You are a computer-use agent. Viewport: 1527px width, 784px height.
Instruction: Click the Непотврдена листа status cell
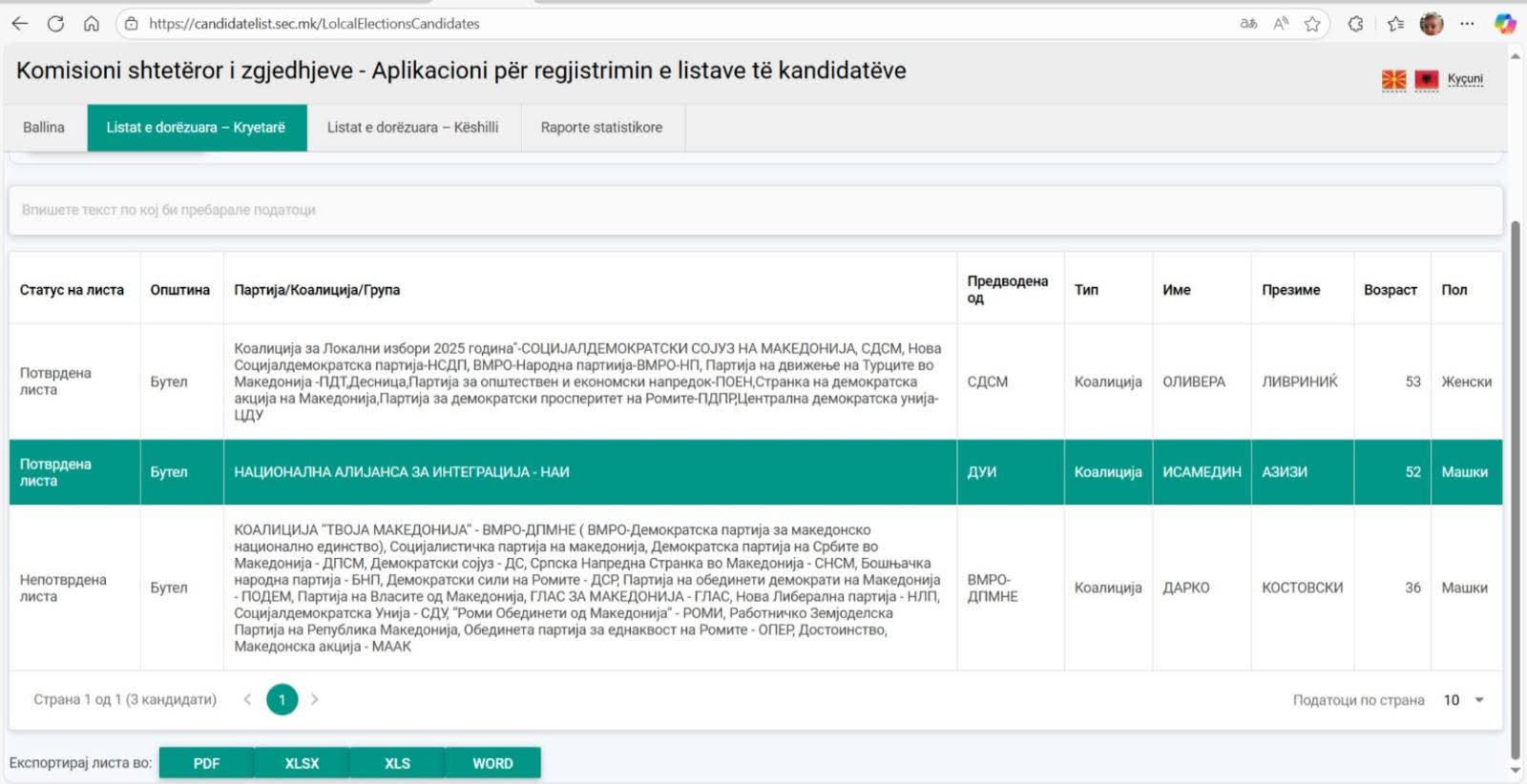tap(74, 588)
